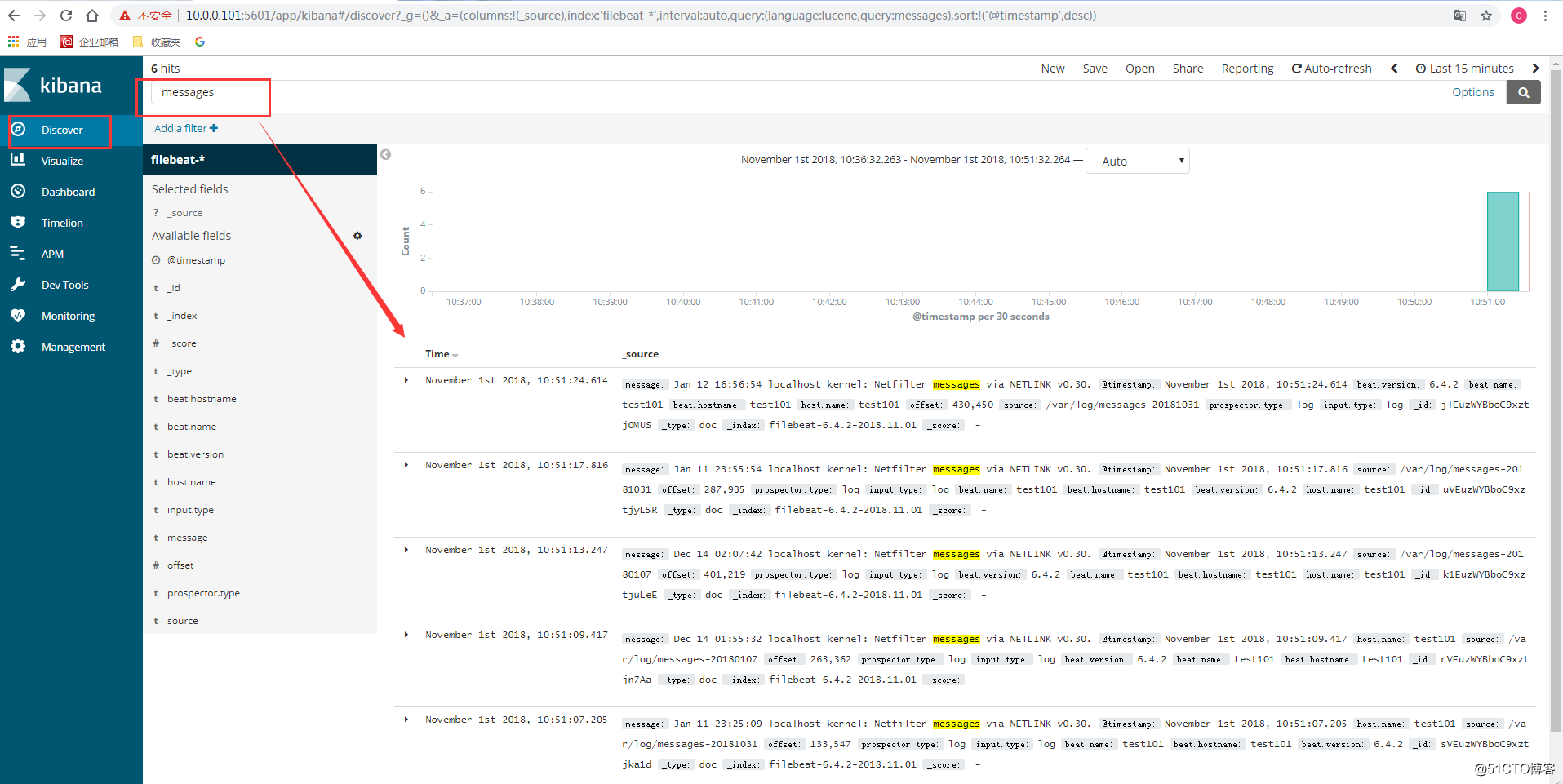This screenshot has height=784, width=1563.
Task: Sort by the Time column header
Action: [x=442, y=354]
